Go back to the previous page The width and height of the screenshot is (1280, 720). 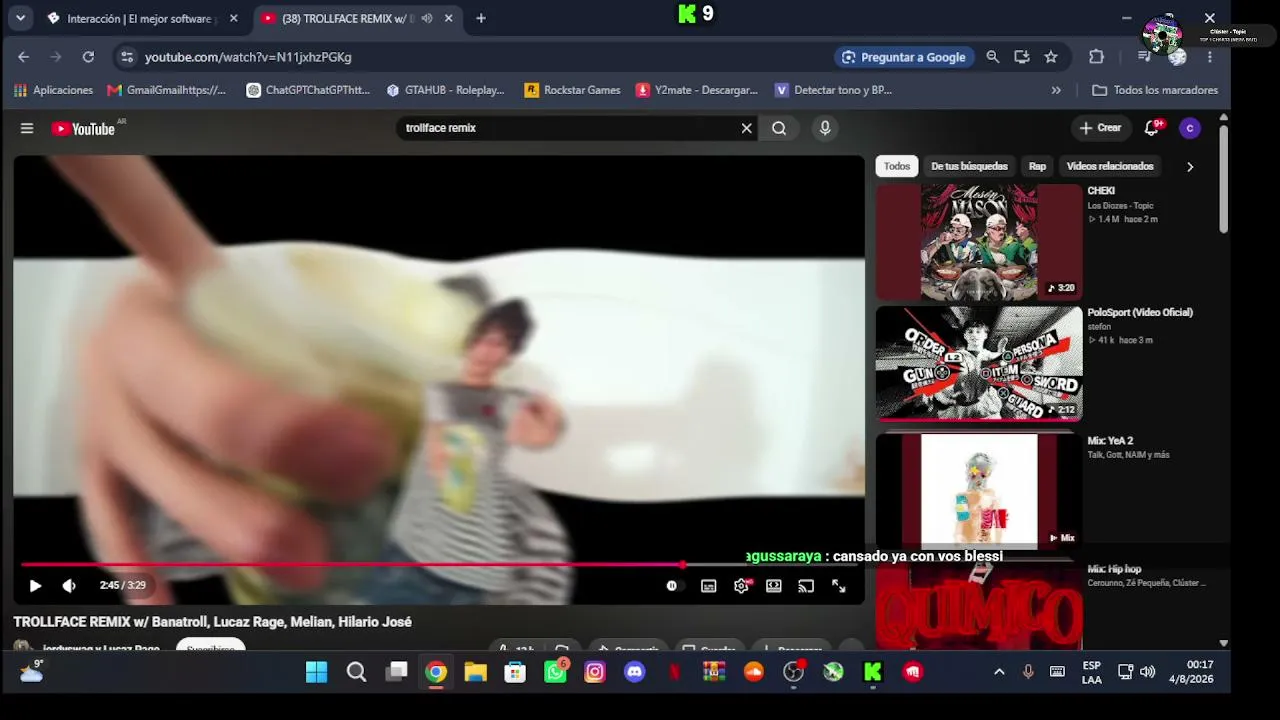pyautogui.click(x=24, y=57)
